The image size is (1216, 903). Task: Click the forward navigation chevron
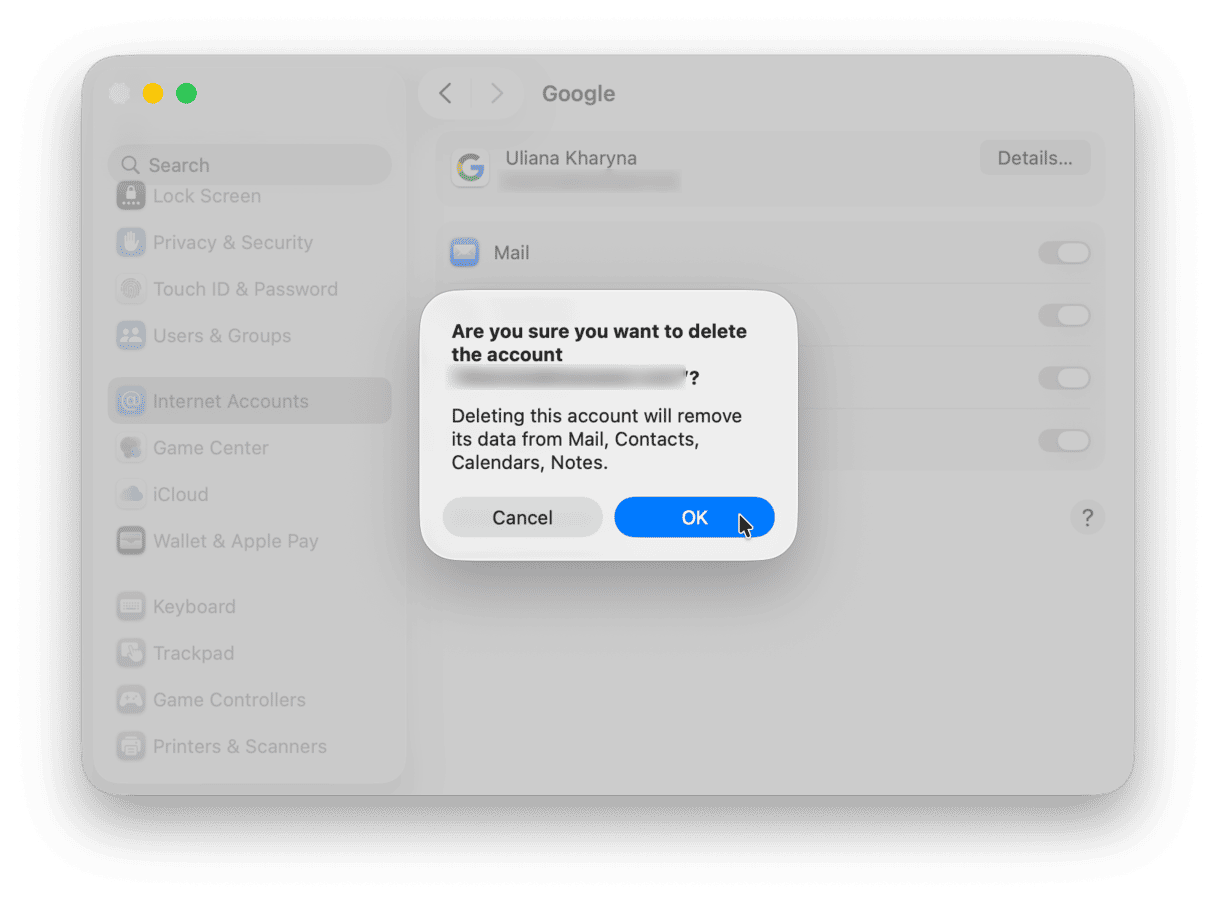click(x=497, y=93)
